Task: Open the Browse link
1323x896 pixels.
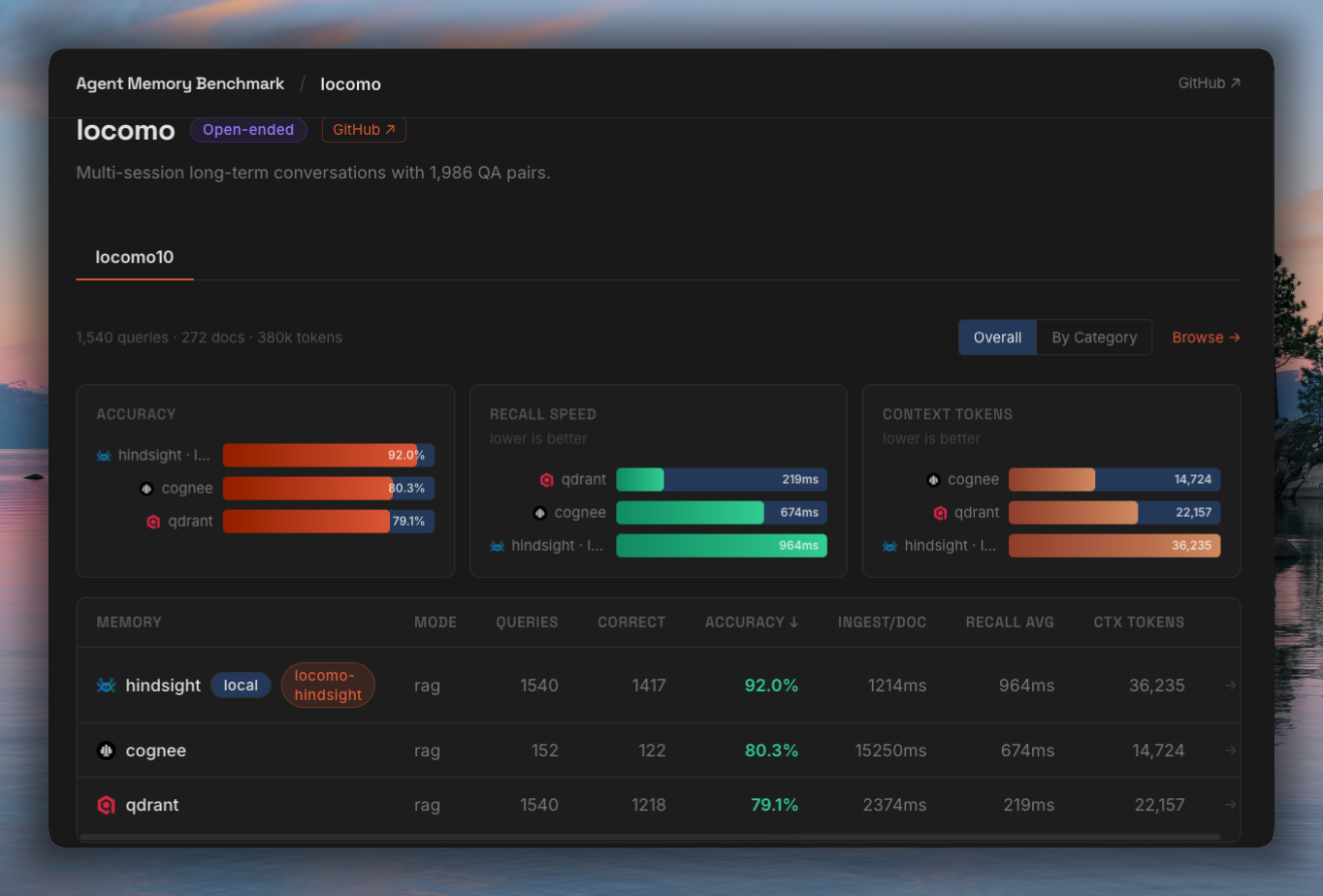Action: click(1206, 337)
